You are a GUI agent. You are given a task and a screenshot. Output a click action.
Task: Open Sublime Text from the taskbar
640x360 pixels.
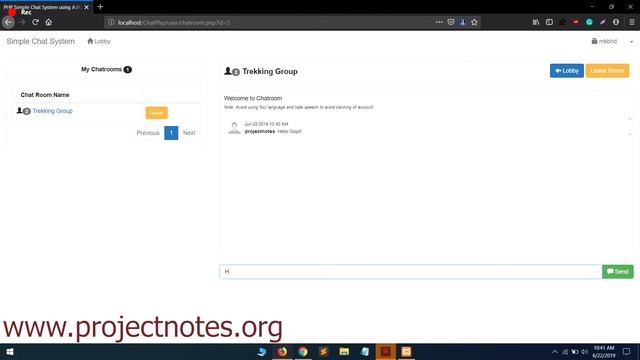click(323, 351)
